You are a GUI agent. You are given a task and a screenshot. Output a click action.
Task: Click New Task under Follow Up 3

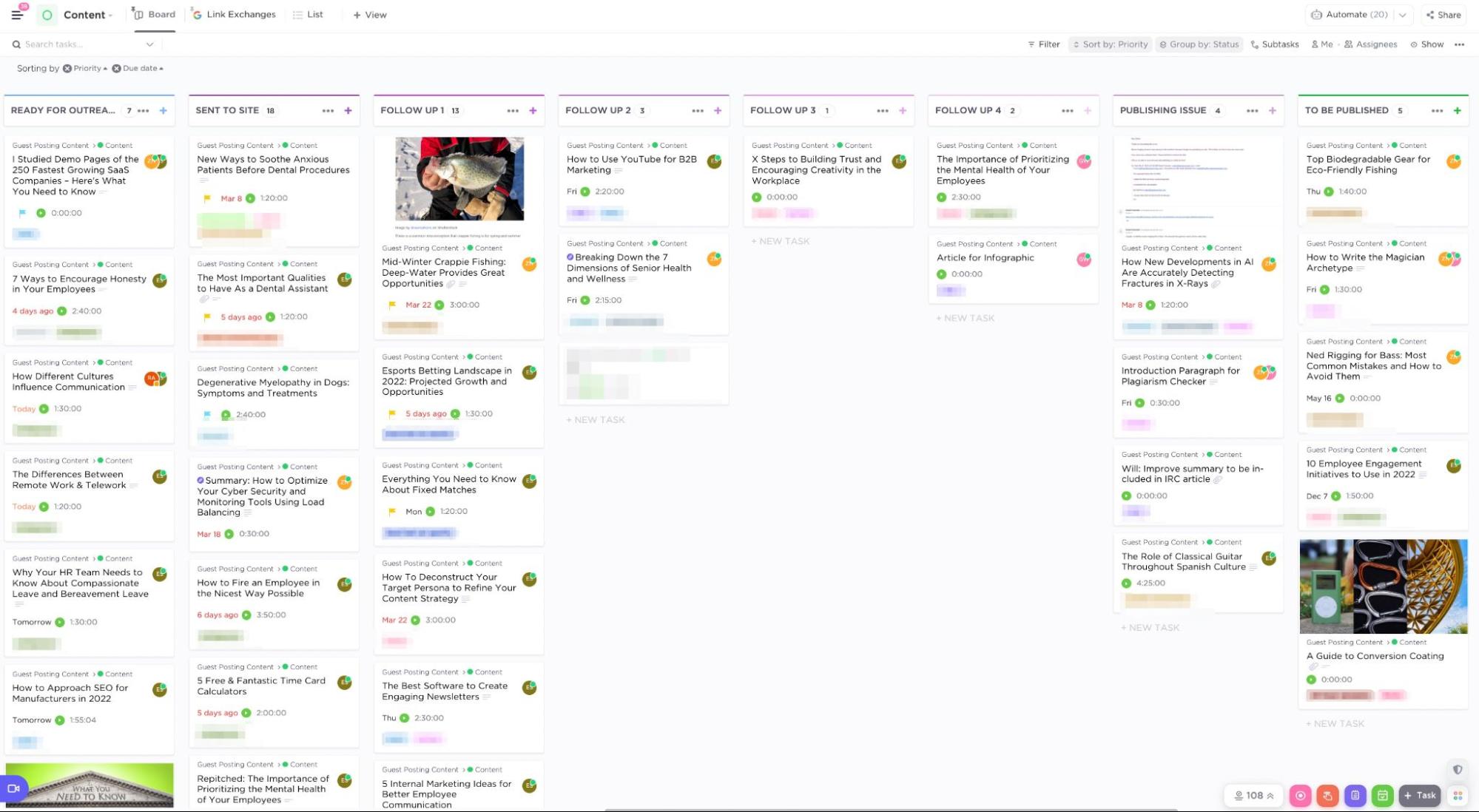(781, 241)
